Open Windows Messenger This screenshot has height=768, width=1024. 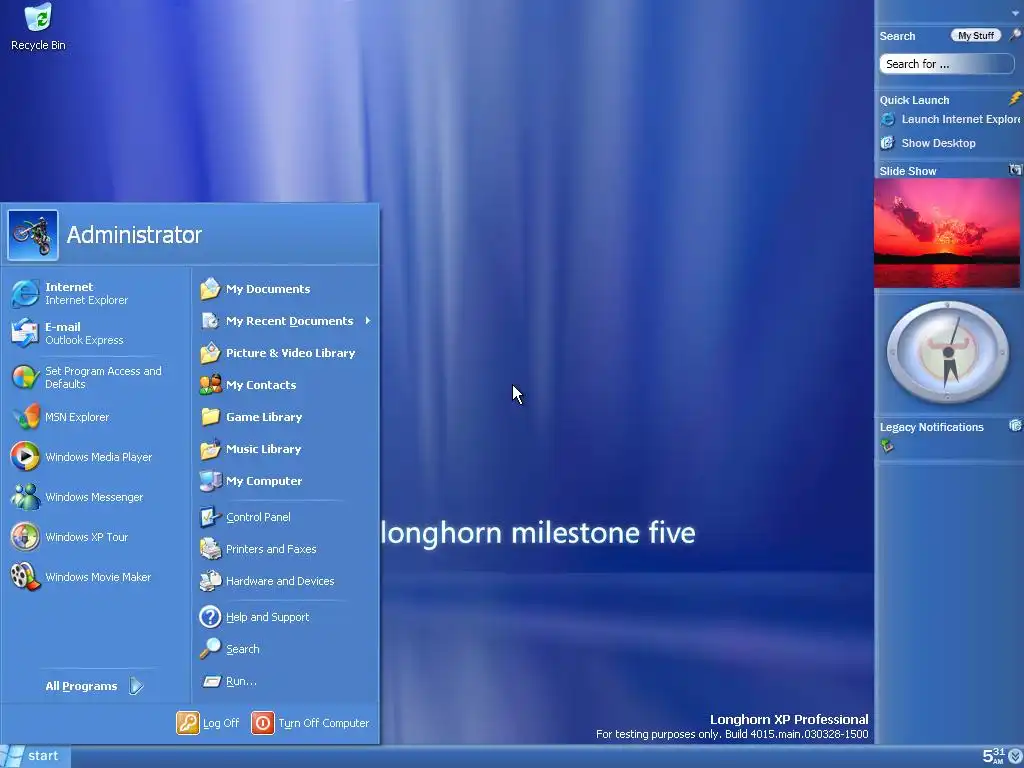coord(76,497)
